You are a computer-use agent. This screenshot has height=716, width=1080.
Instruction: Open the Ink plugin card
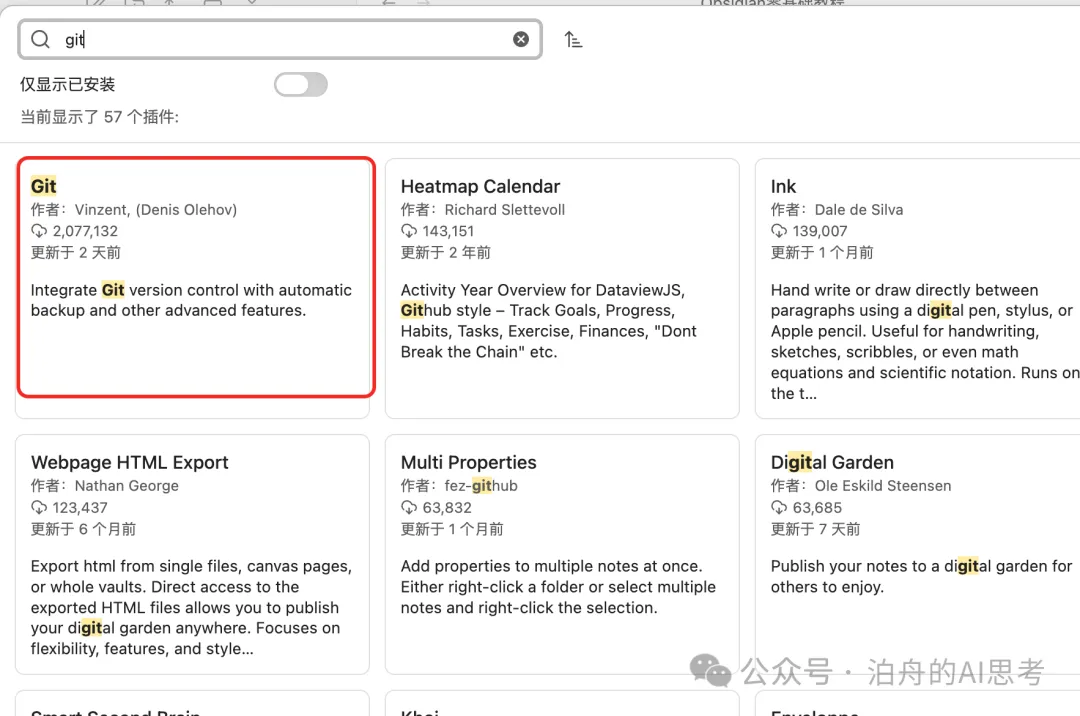coord(917,288)
